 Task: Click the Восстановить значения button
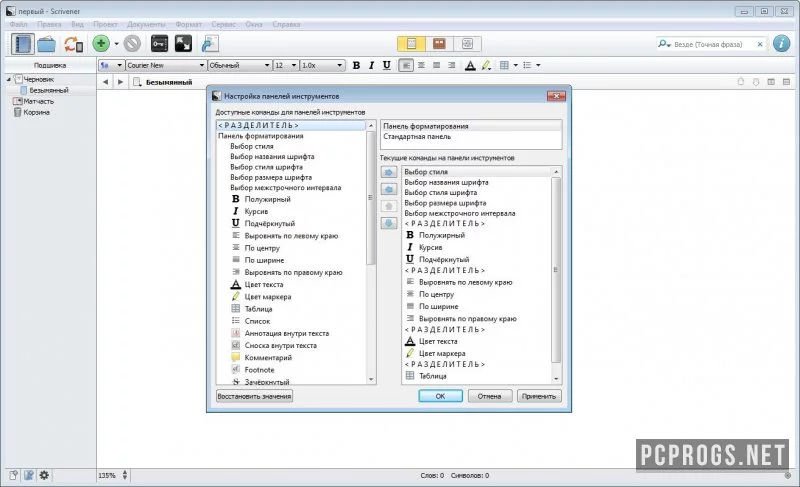point(254,396)
